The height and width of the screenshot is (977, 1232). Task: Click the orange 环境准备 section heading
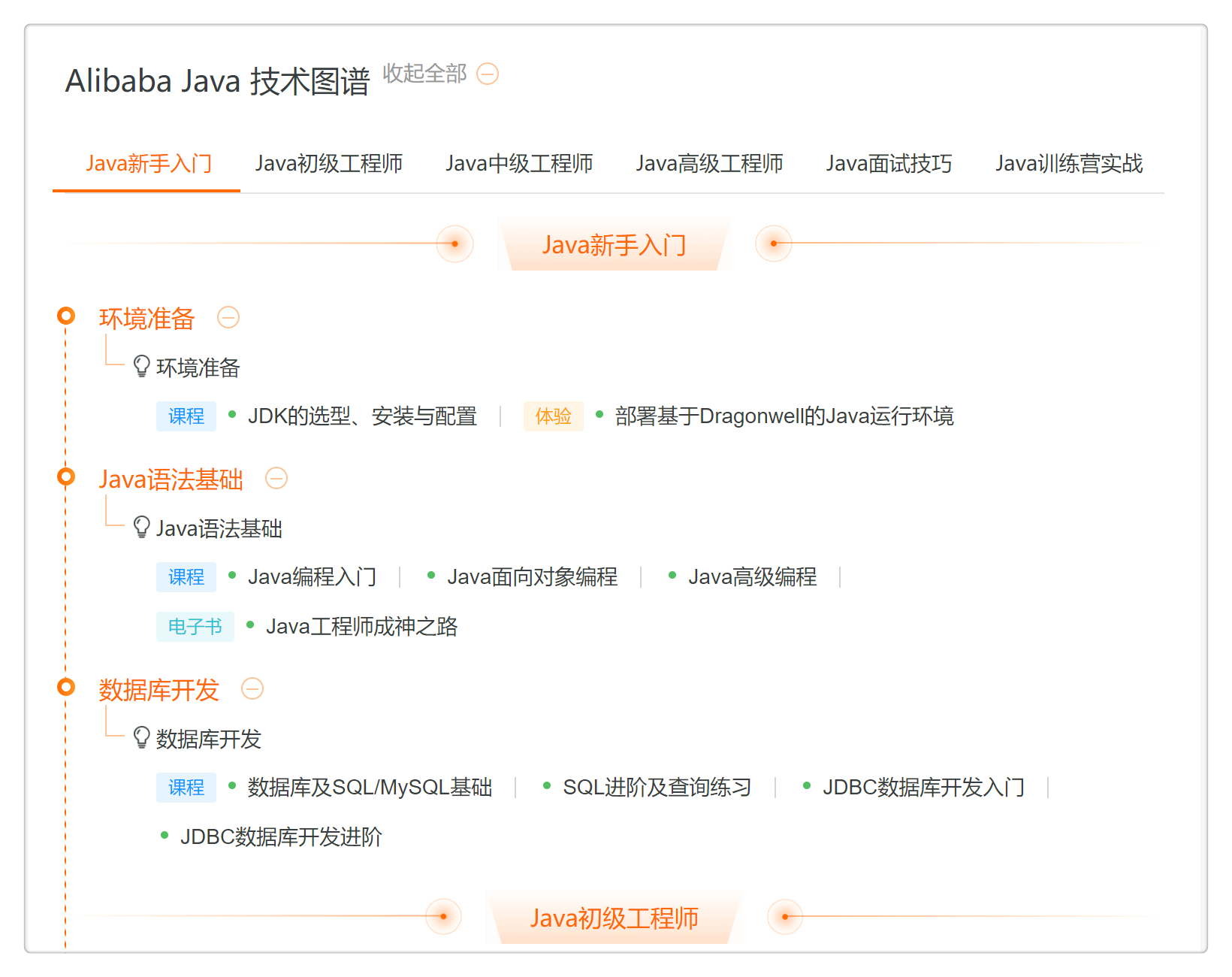(x=147, y=318)
